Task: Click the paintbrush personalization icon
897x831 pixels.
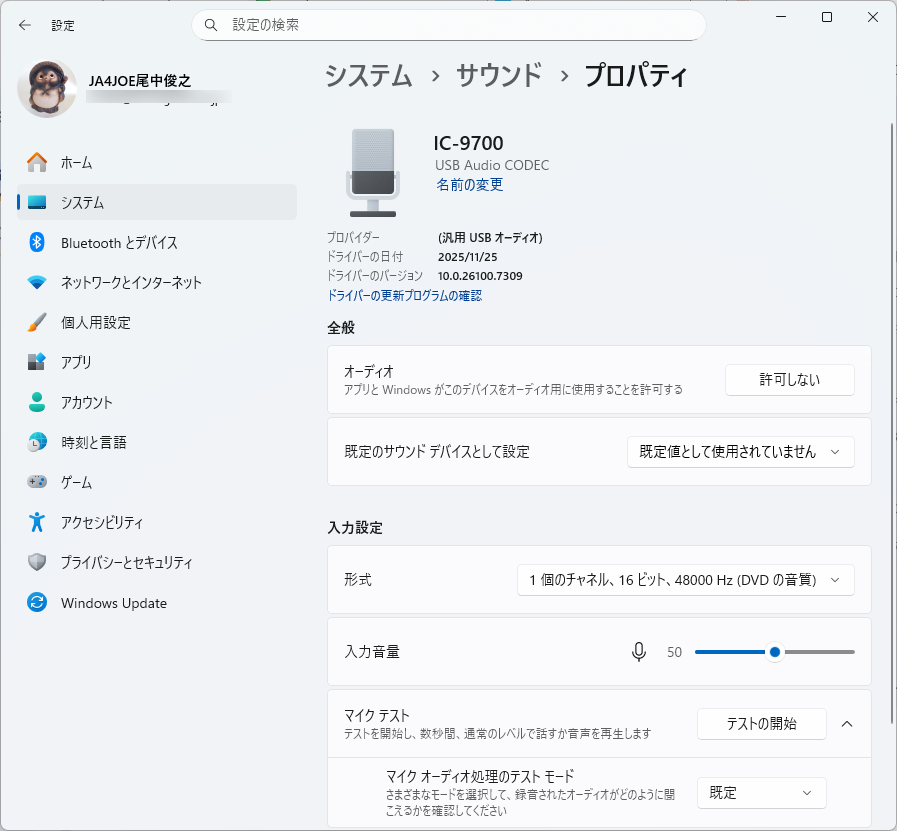Action: pyautogui.click(x=37, y=322)
